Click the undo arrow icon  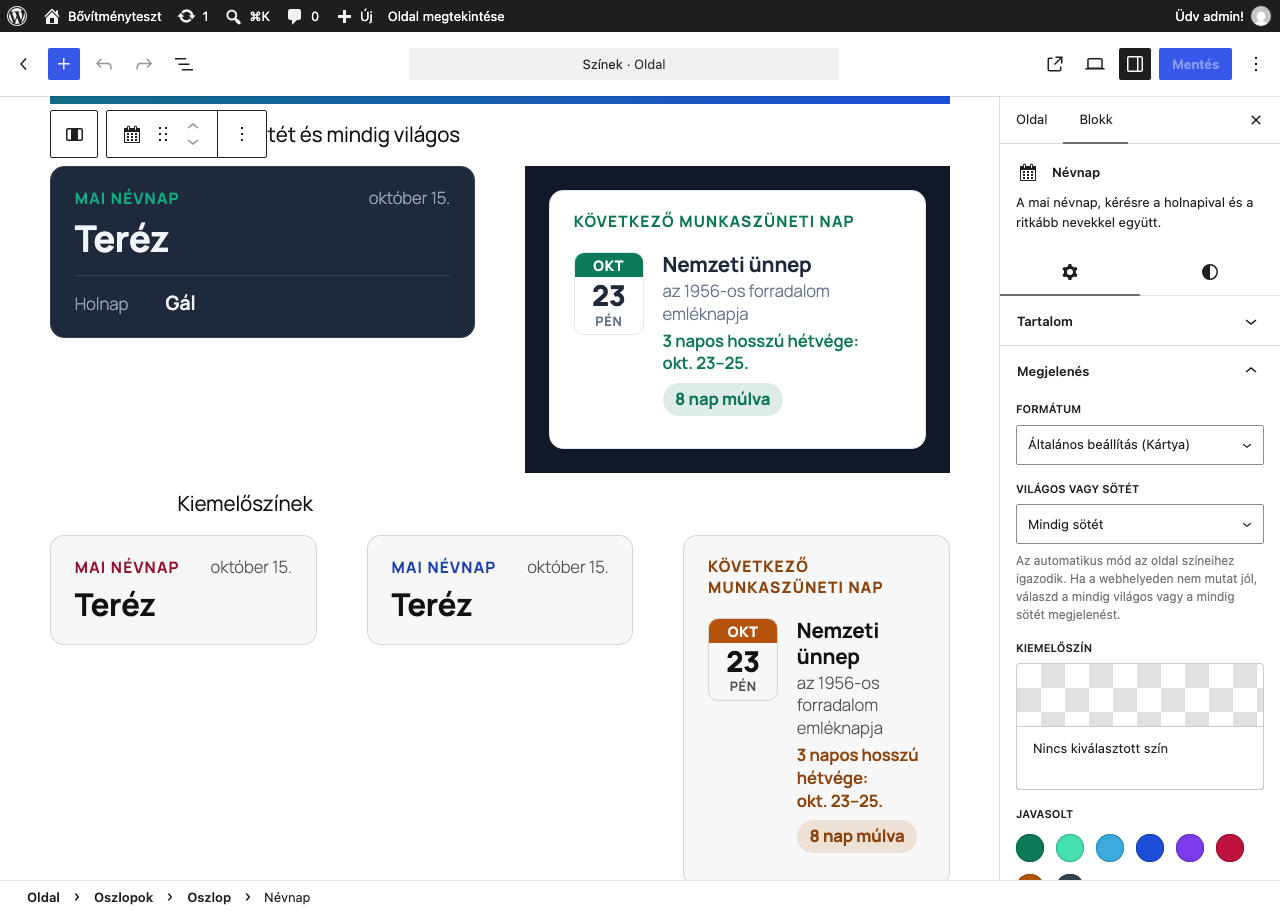point(104,64)
